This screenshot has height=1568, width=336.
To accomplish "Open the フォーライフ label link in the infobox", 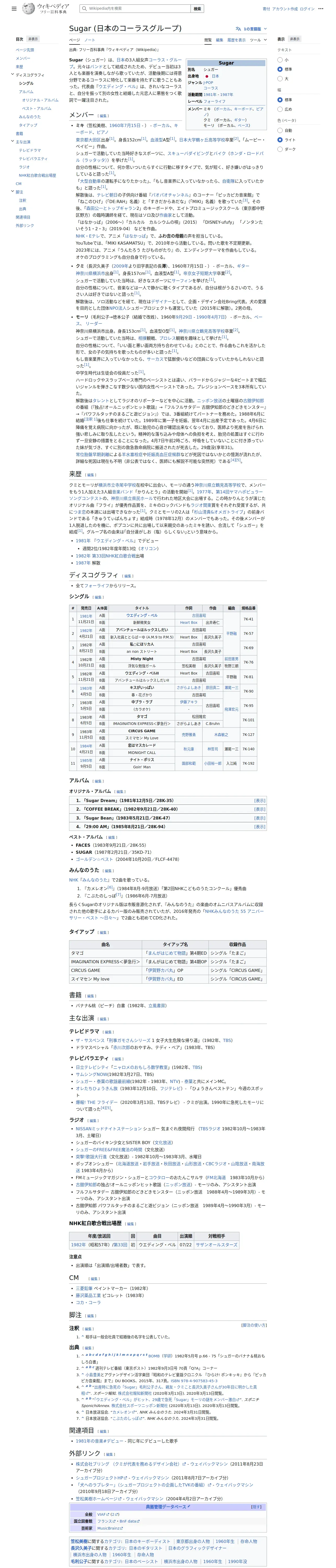I will coord(214,102).
